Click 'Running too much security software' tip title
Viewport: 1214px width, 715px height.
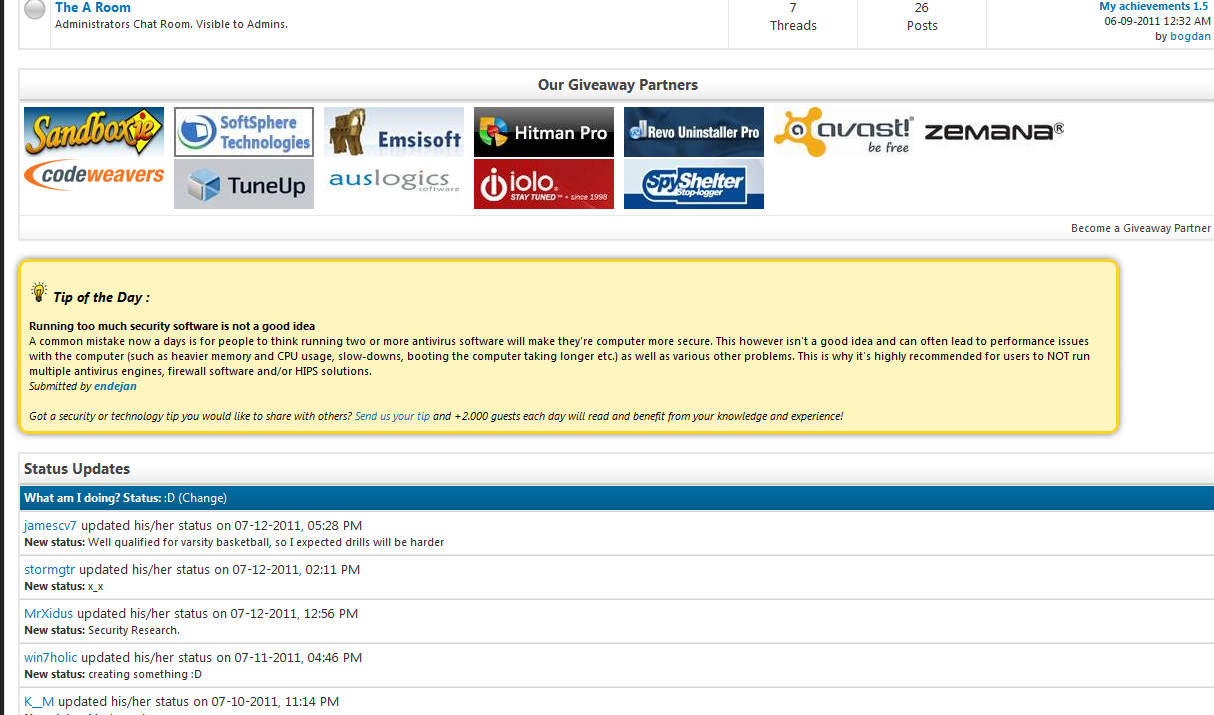click(172, 326)
